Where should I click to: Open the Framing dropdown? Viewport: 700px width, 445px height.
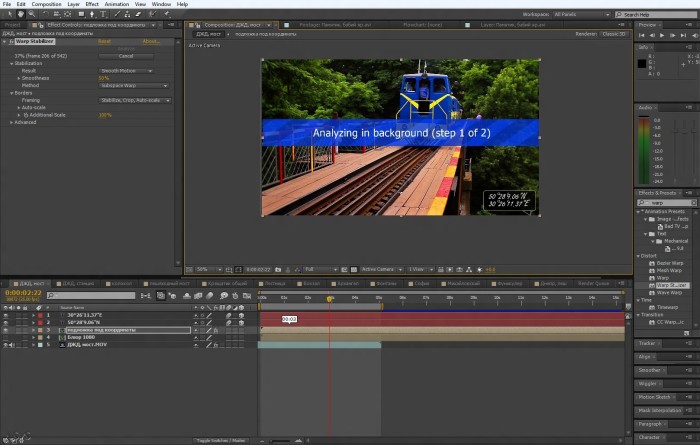click(135, 100)
